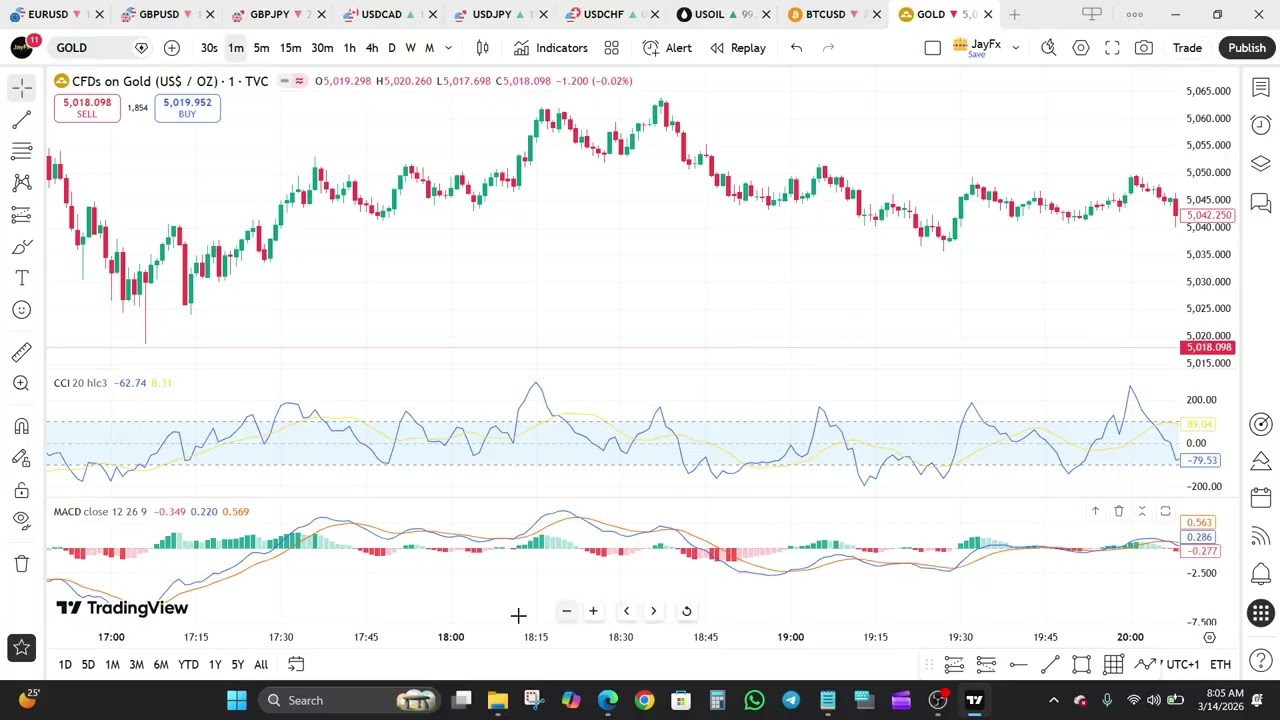Open the chats panel
The width and height of the screenshot is (1280, 720).
1260,203
